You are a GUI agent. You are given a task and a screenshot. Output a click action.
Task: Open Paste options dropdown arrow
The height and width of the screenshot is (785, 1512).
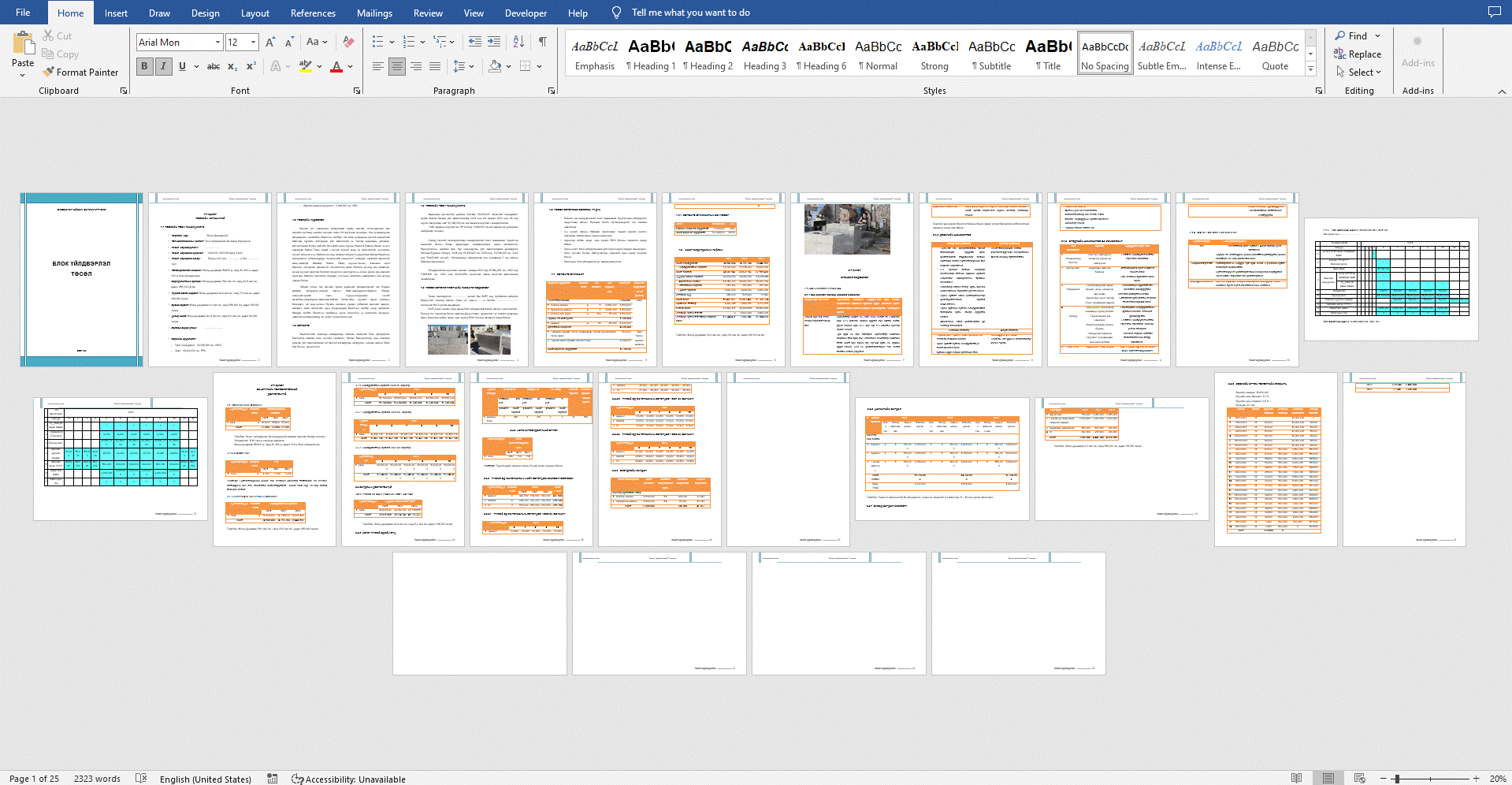click(x=23, y=75)
